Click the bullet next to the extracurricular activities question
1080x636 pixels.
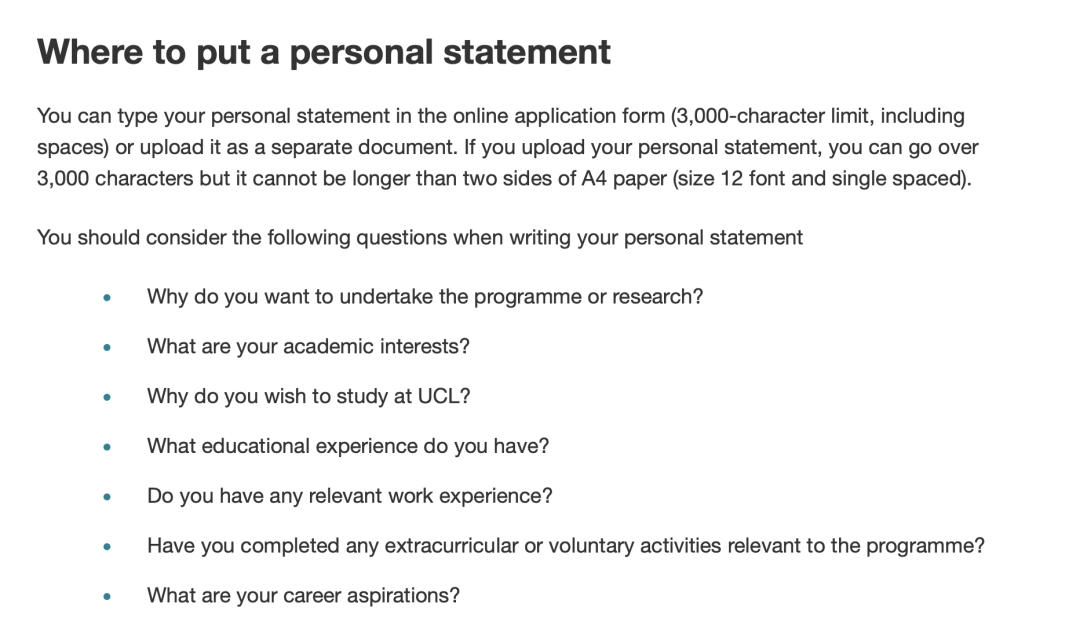pyautogui.click(x=106, y=548)
